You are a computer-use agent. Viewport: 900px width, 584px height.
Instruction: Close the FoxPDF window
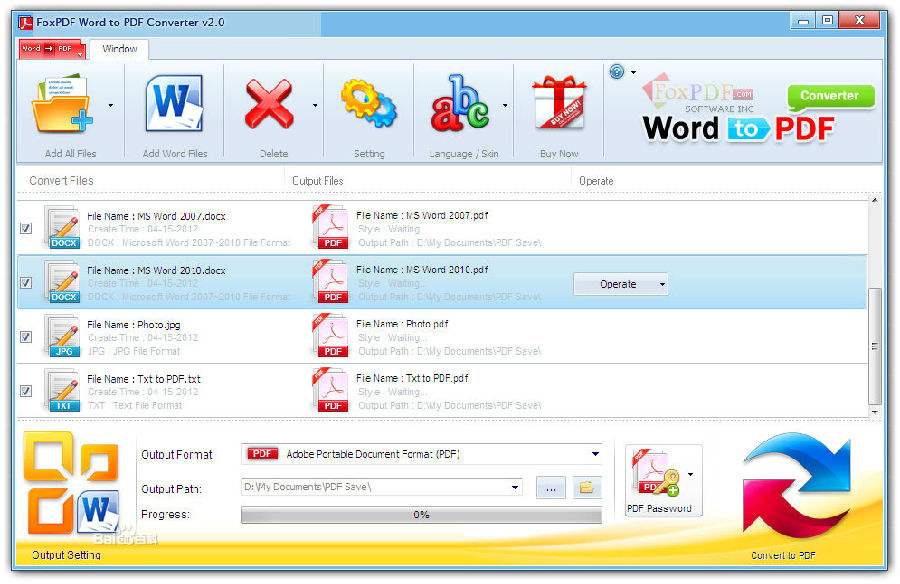[x=859, y=21]
